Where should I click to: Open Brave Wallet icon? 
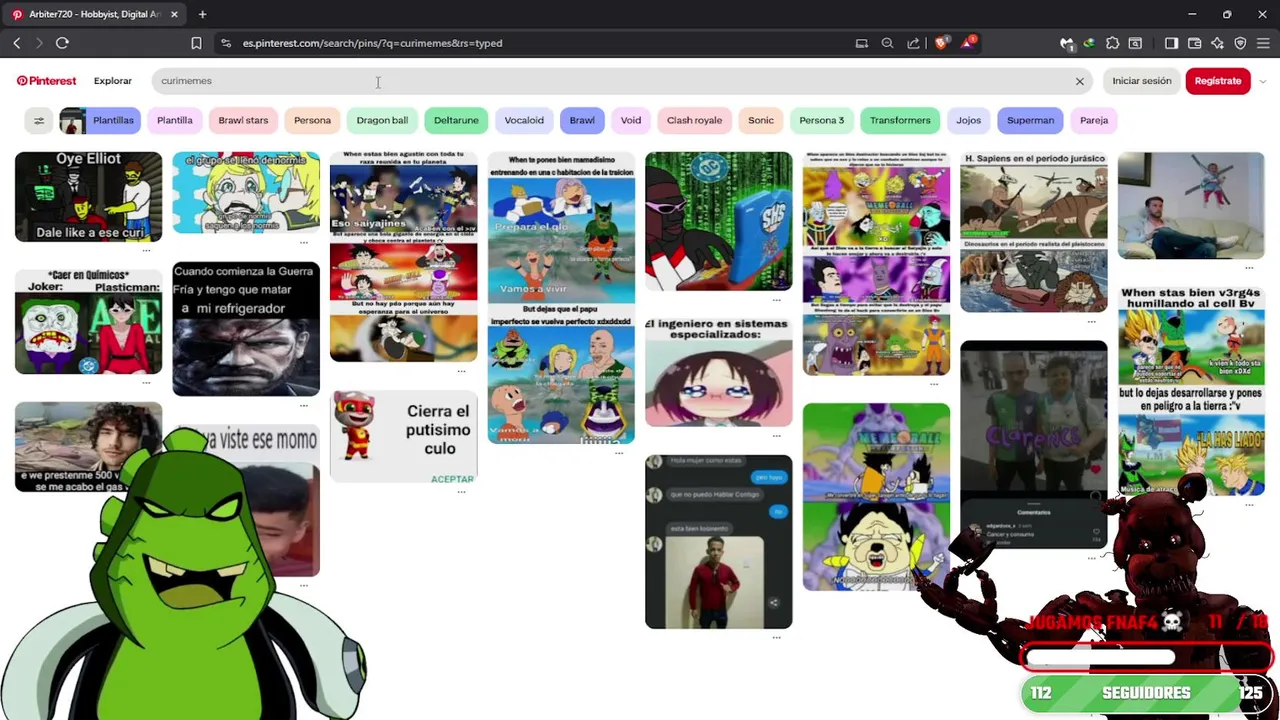pos(1195,43)
